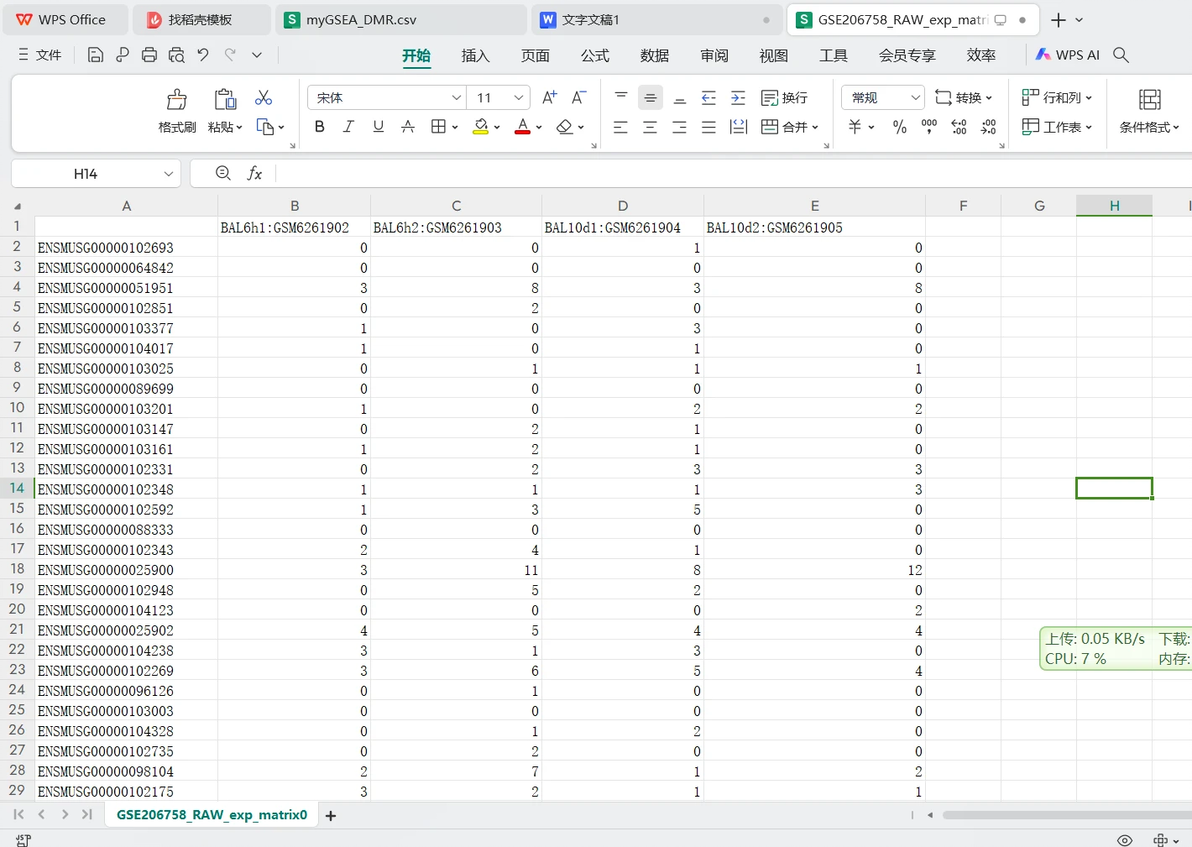Expand the Name Box H14 dropdown
The image size is (1192, 847).
[x=168, y=174]
